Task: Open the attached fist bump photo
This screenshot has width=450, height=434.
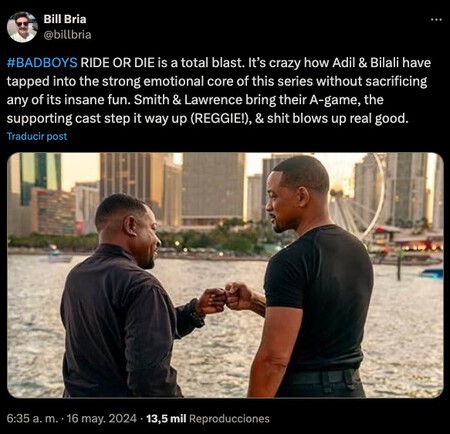Action: coord(225,275)
